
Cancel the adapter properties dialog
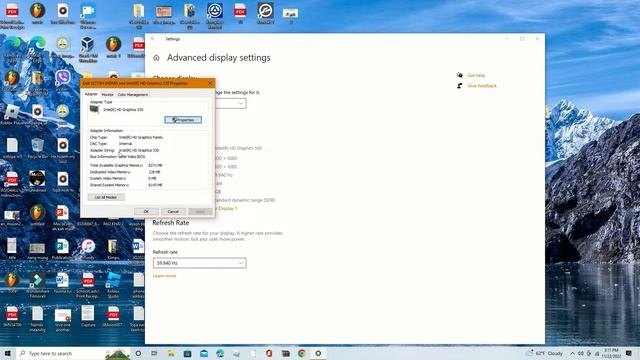point(173,211)
